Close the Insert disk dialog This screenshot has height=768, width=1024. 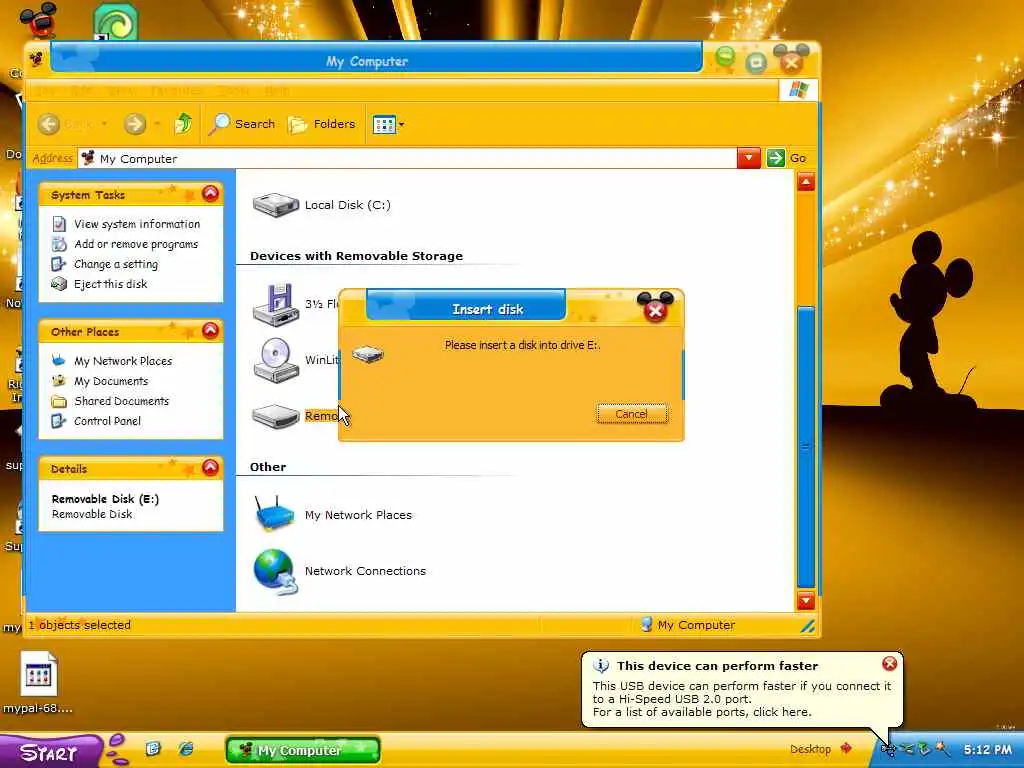click(655, 311)
